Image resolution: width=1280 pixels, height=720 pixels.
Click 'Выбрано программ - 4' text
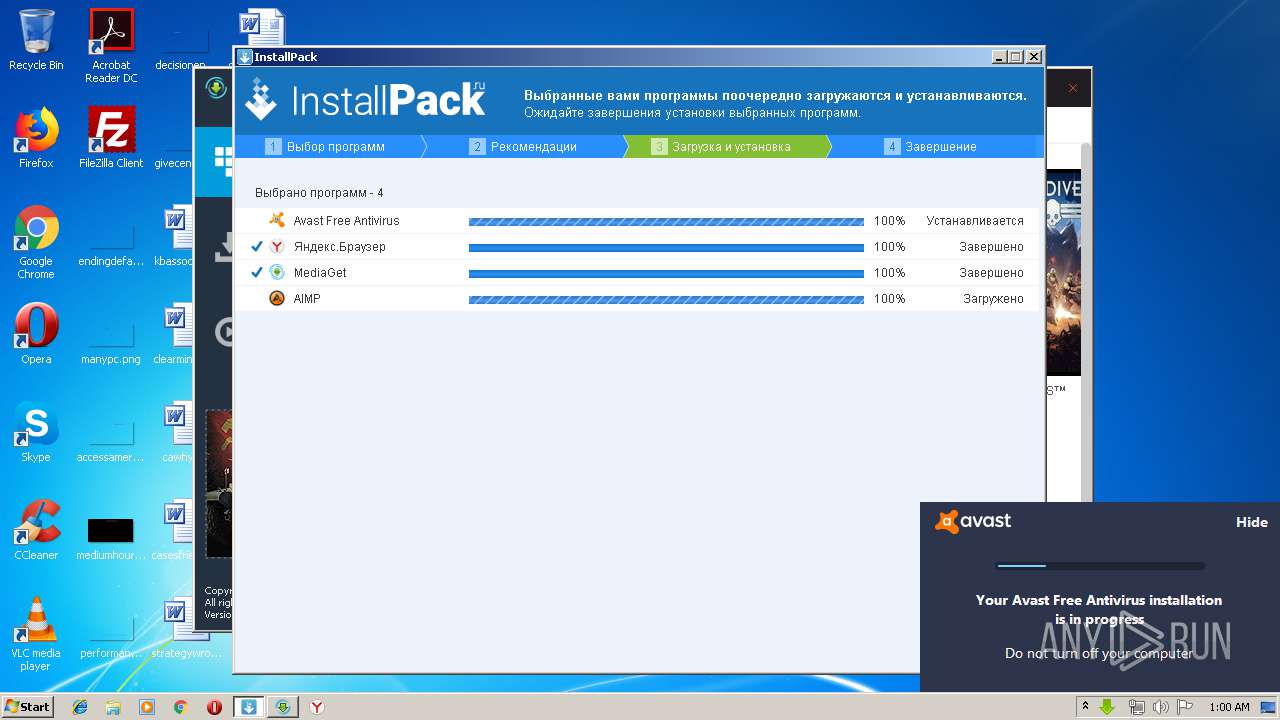pos(319,193)
